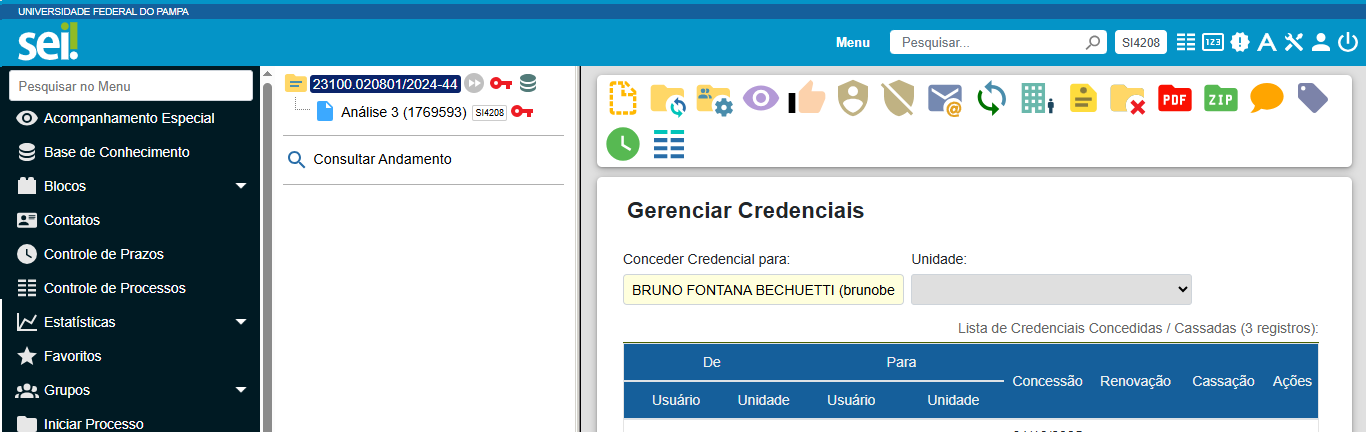1366x432 pixels.
Task: Click the email envelope icon in toolbar
Action: pos(944,99)
